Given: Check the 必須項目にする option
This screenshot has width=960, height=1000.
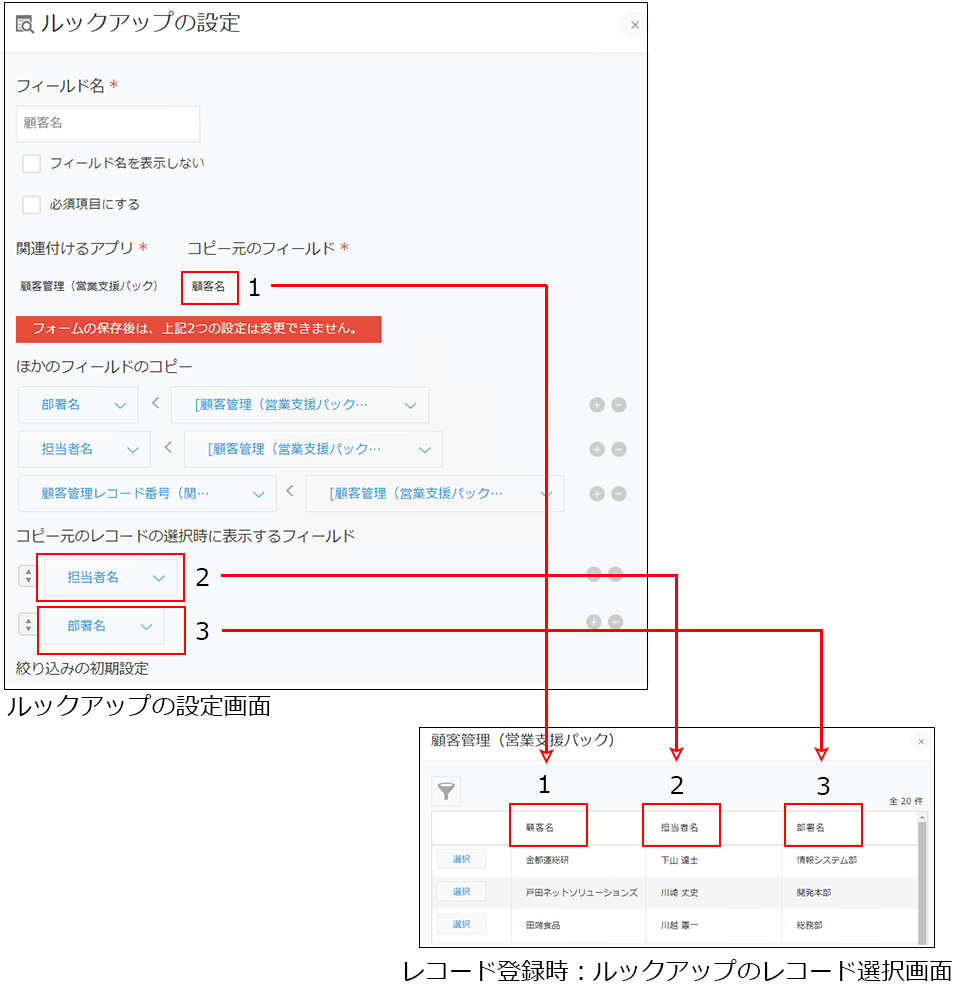Looking at the screenshot, I should (31, 205).
